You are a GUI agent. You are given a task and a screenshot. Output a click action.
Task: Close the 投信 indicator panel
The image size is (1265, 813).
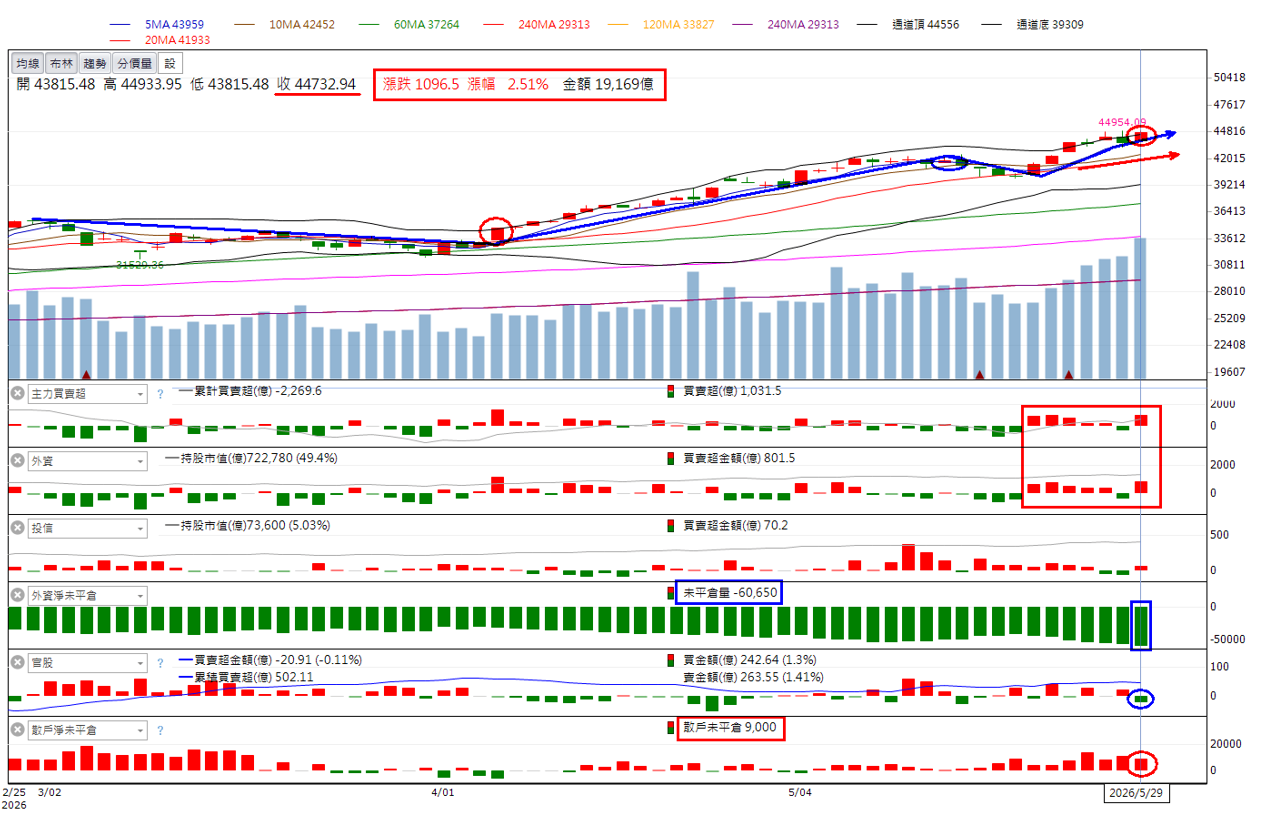(x=18, y=527)
